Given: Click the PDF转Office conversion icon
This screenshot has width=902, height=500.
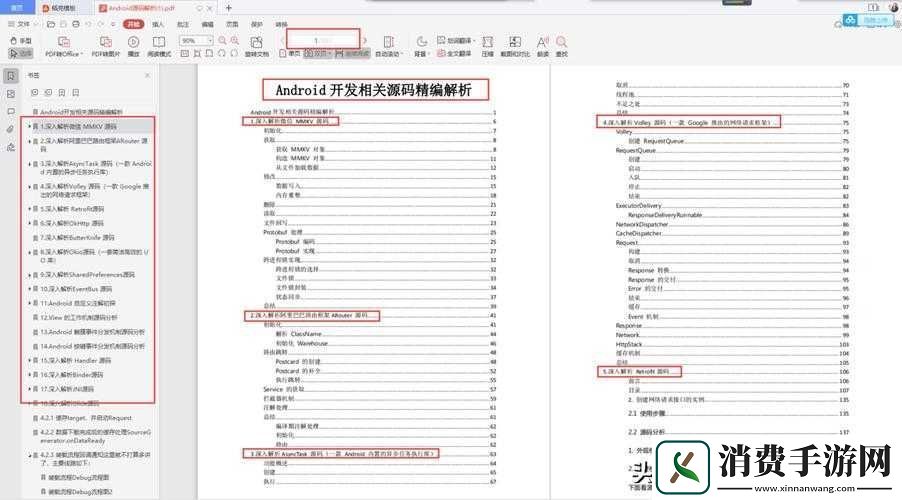Looking at the screenshot, I should 66,44.
